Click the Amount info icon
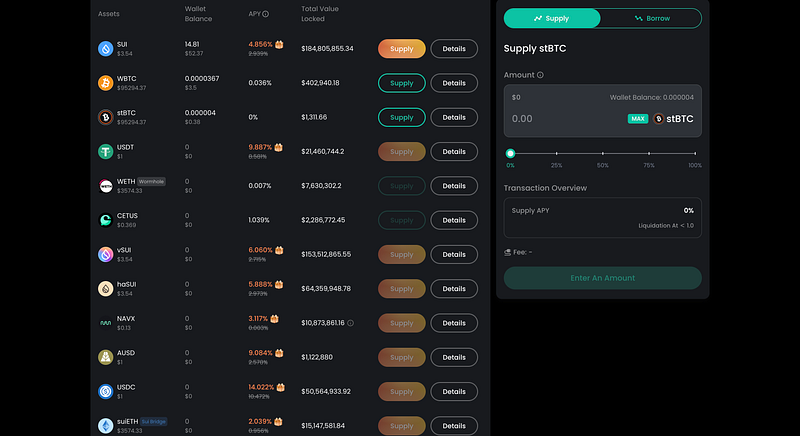This screenshot has height=436, width=800. pyautogui.click(x=540, y=75)
